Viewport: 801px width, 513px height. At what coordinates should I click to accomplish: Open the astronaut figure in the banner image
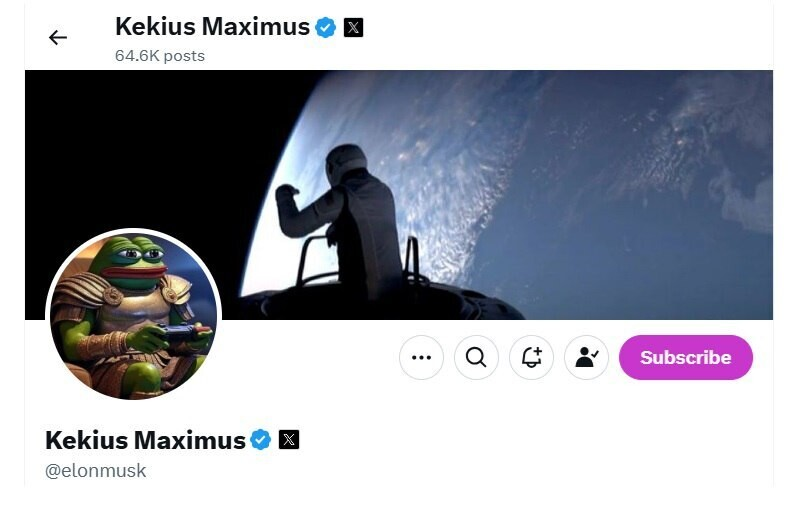pos(341,220)
